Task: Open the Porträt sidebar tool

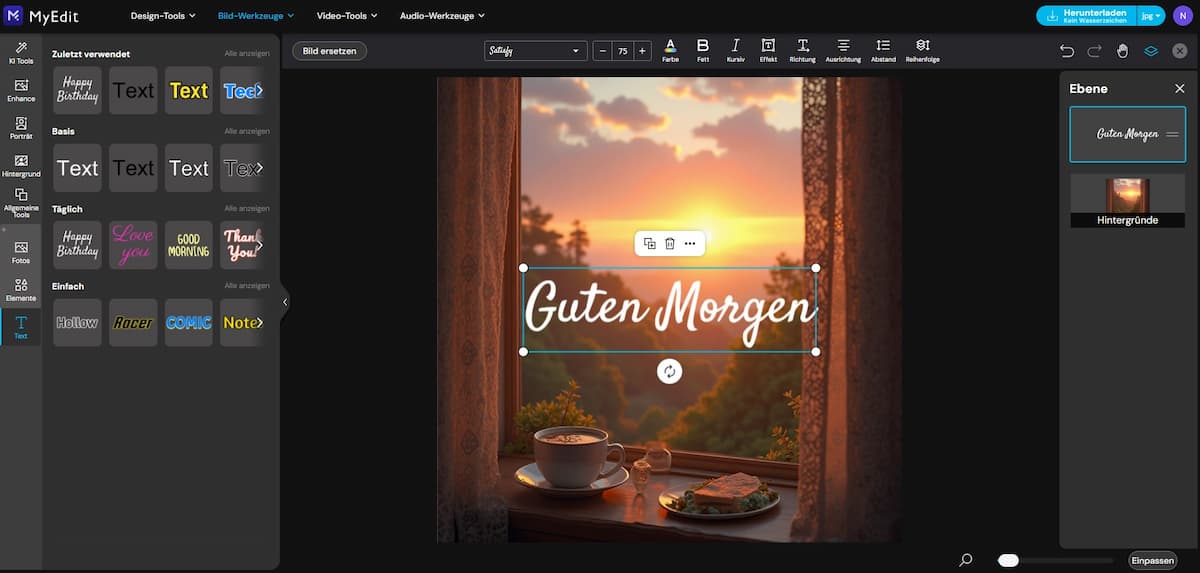Action: click(x=20, y=128)
